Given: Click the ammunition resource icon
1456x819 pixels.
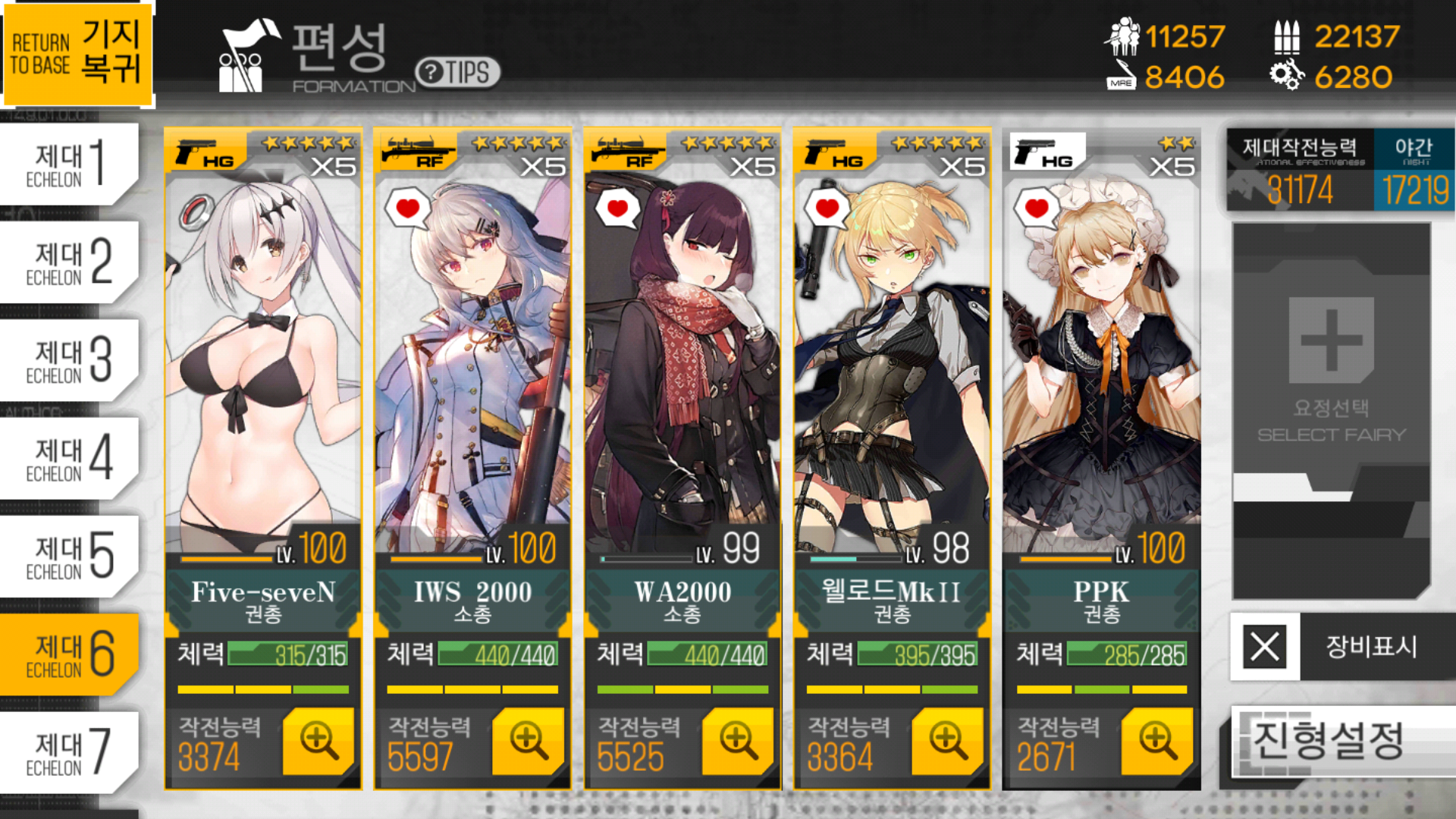Looking at the screenshot, I should [1286, 36].
